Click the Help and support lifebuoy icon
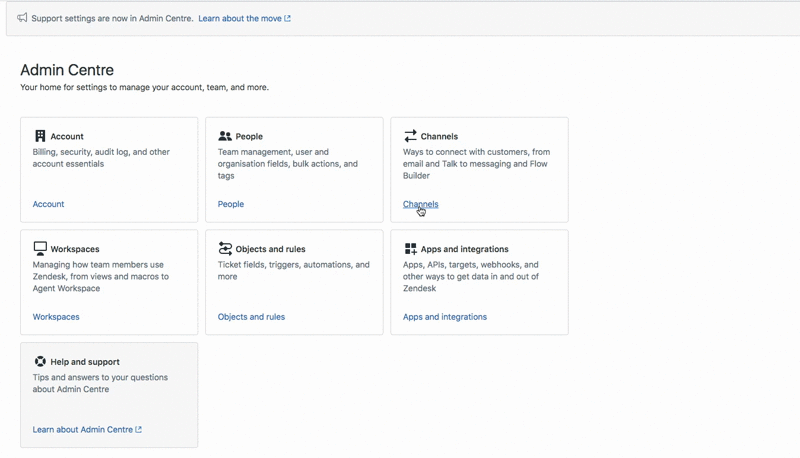This screenshot has height=458, width=800. tap(40, 361)
